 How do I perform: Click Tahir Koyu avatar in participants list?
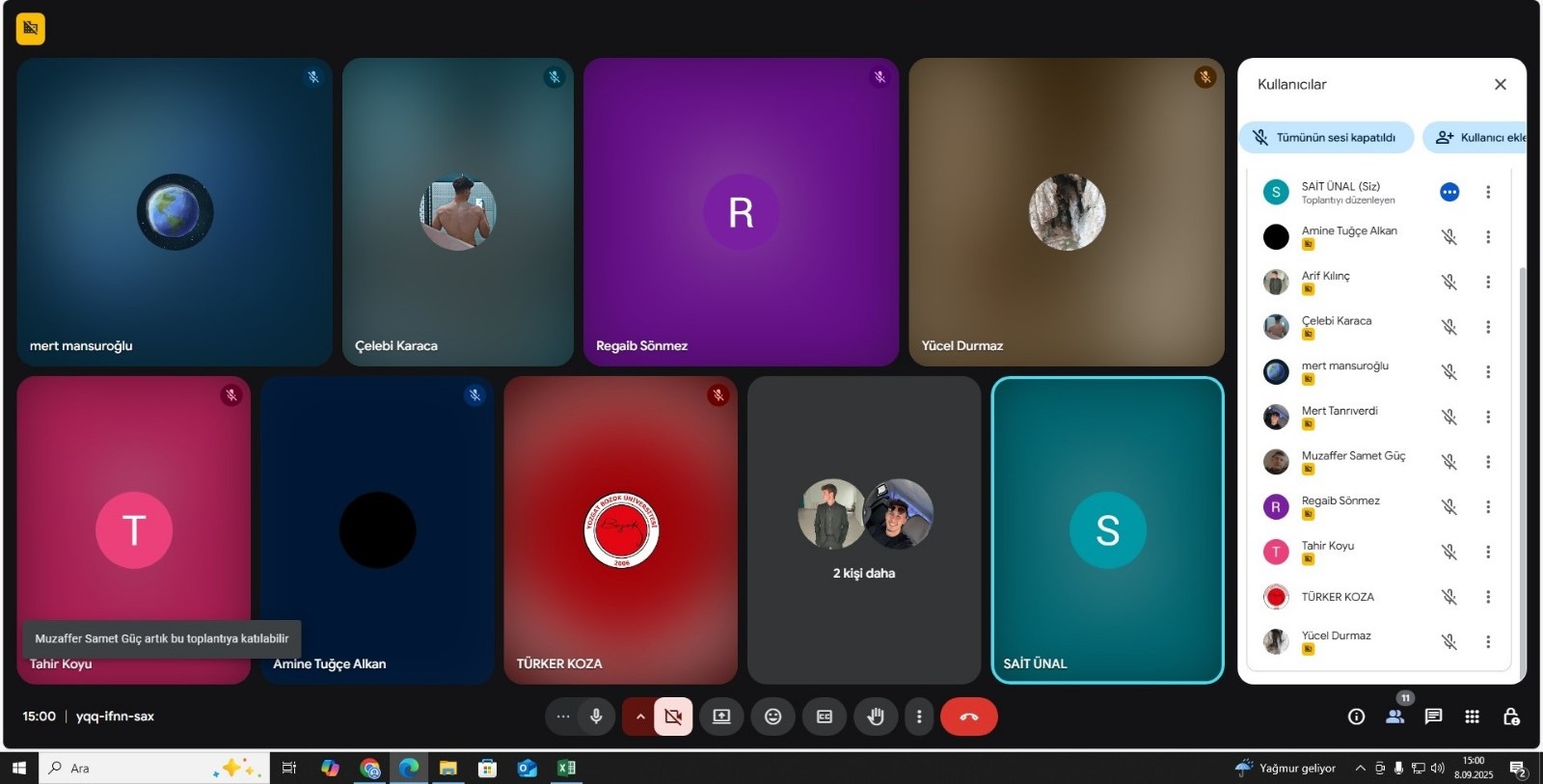pos(1276,552)
